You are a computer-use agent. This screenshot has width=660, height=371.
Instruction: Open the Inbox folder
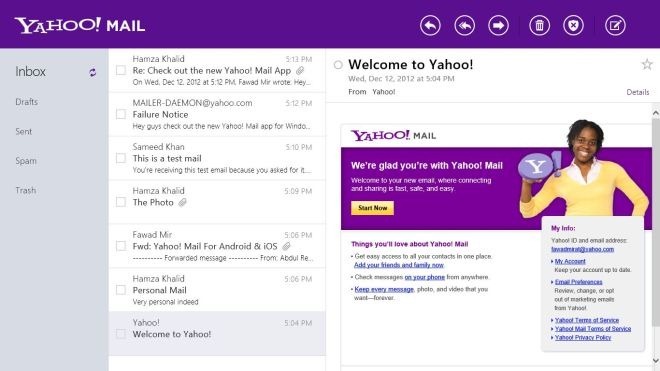pyautogui.click(x=30, y=72)
